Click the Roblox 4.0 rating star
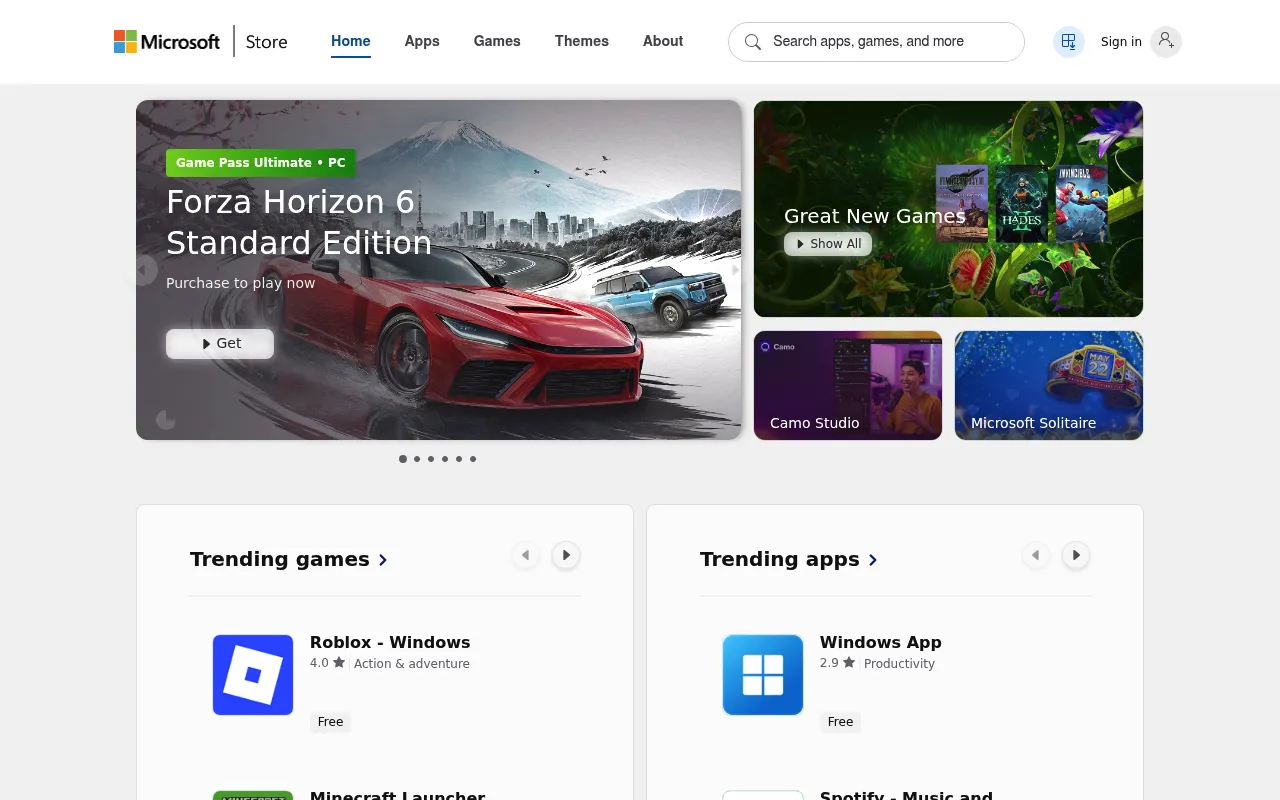 tap(339, 662)
